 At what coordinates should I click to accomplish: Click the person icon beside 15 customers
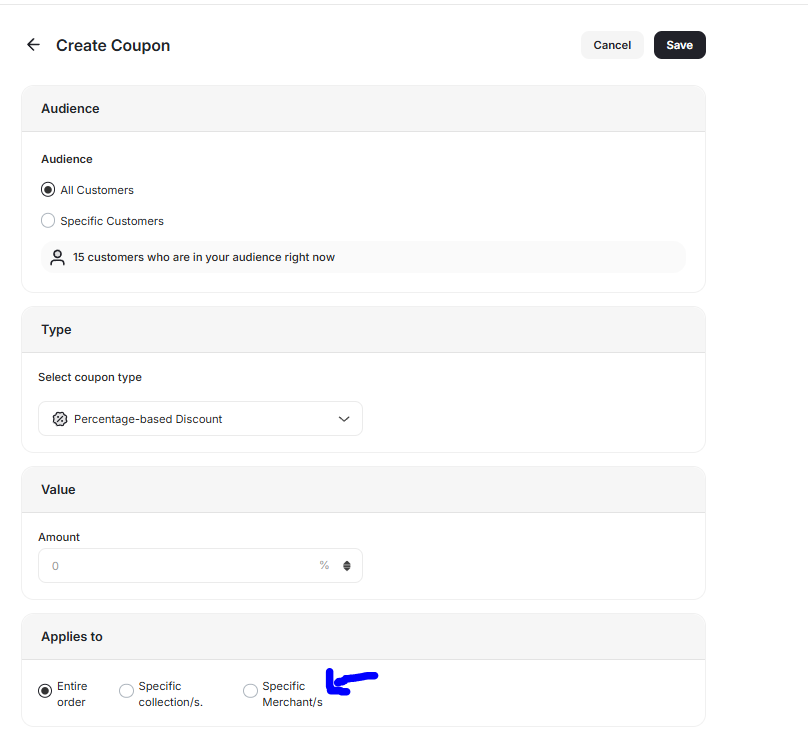58,257
